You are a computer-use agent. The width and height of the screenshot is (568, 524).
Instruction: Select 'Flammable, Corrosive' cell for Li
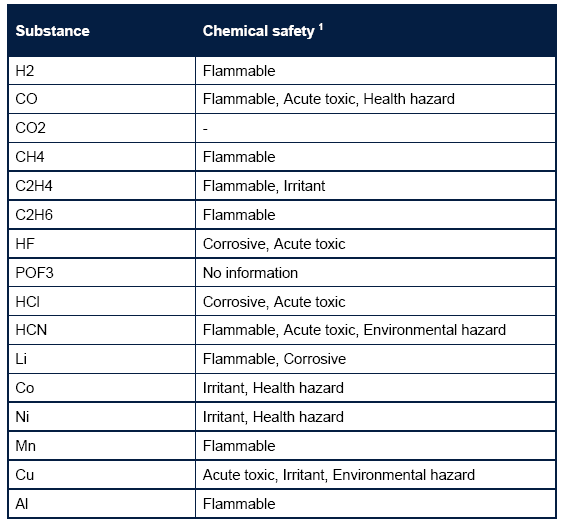point(376,359)
